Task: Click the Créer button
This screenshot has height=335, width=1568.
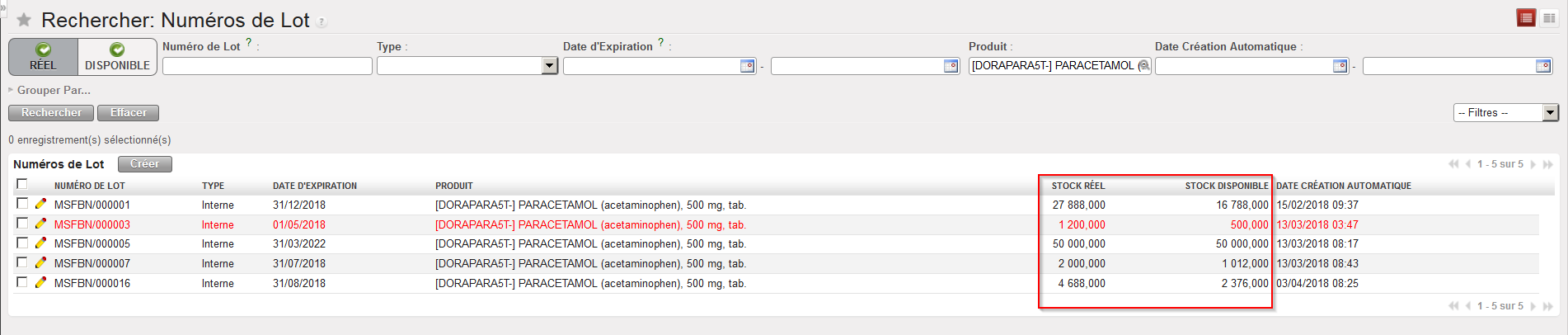Action: tap(144, 164)
